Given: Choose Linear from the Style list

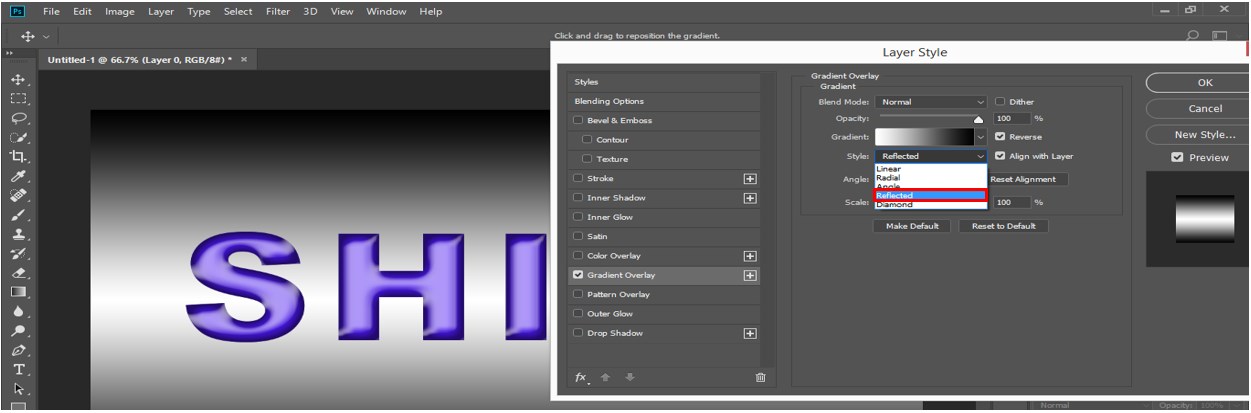Looking at the screenshot, I should point(930,169).
